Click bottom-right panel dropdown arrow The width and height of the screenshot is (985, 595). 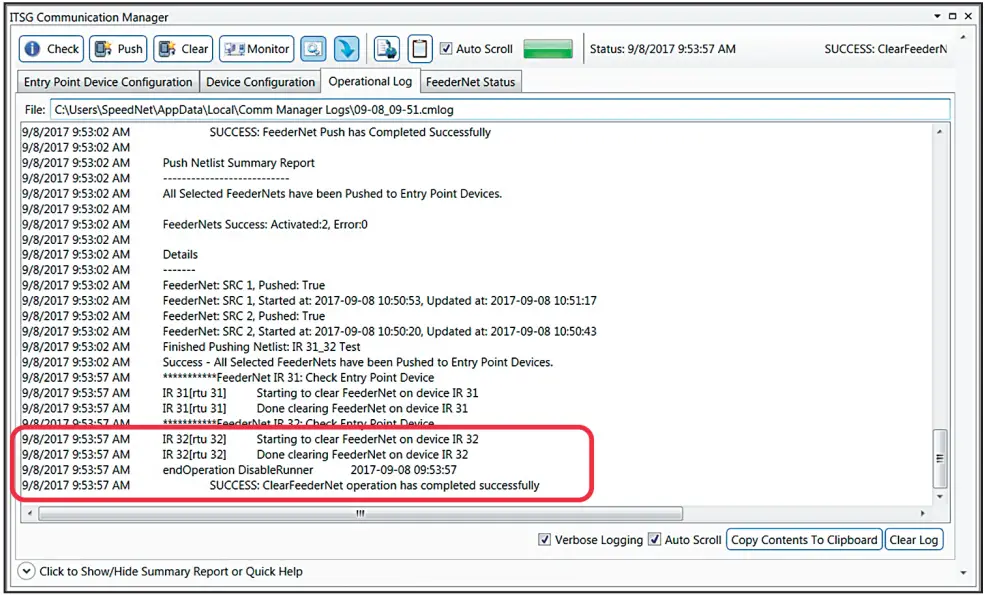[x=964, y=572]
